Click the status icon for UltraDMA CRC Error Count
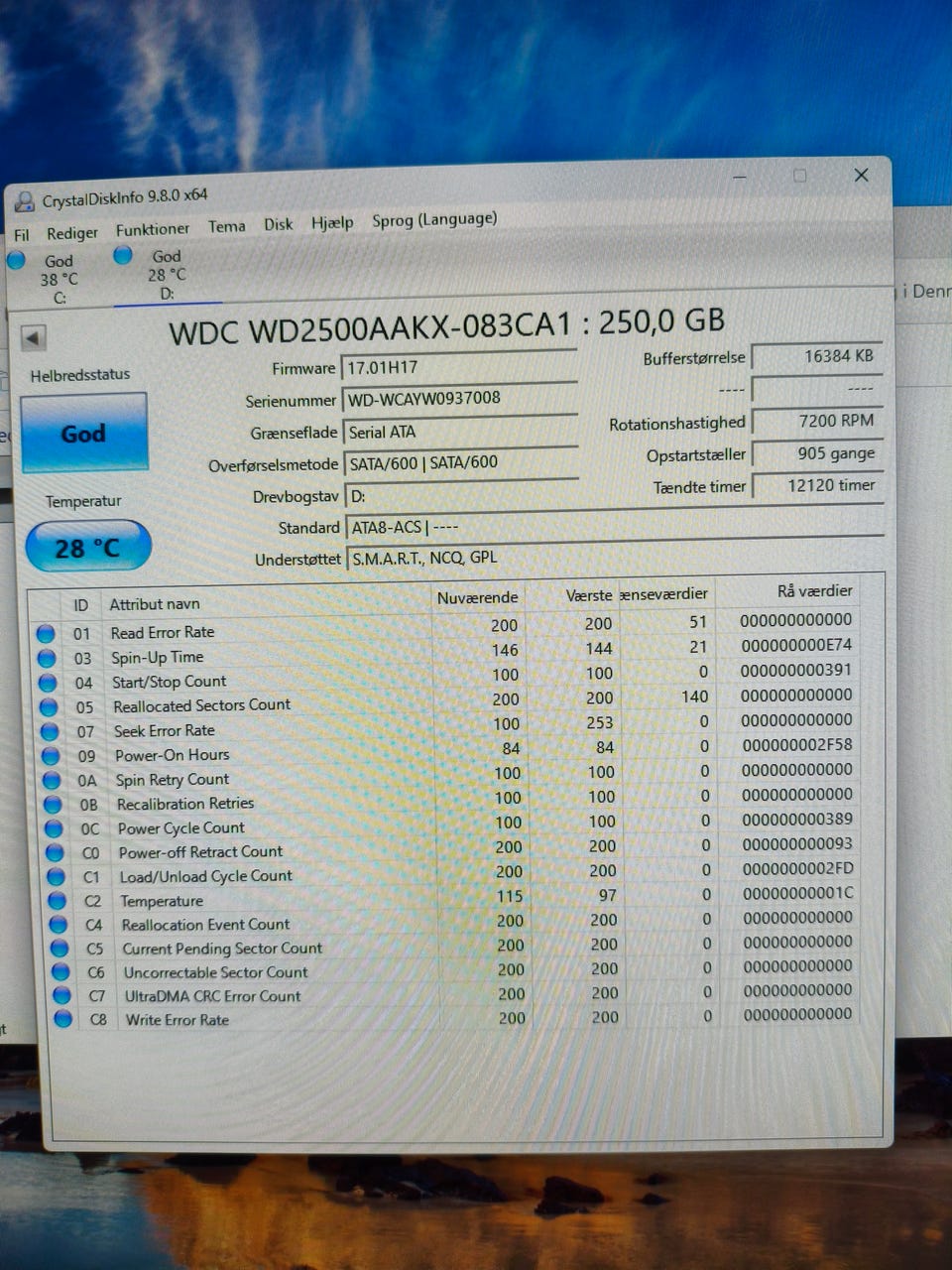This screenshot has height=1270, width=952. click(61, 995)
